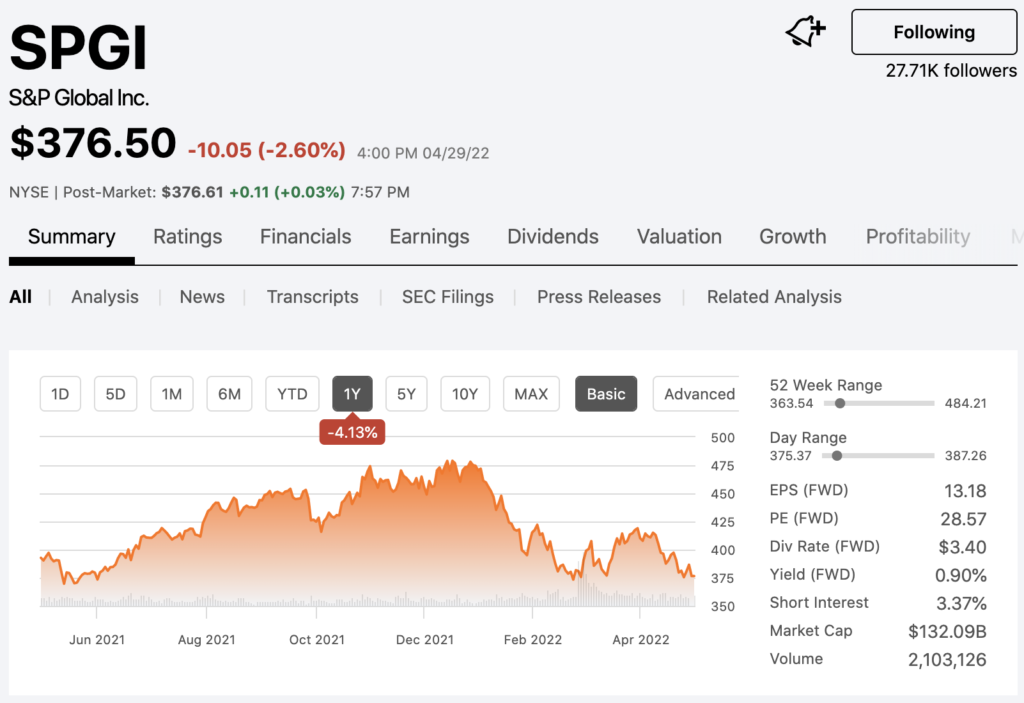The width and height of the screenshot is (1024, 703).
Task: Select the All filter
Action: pos(20,297)
